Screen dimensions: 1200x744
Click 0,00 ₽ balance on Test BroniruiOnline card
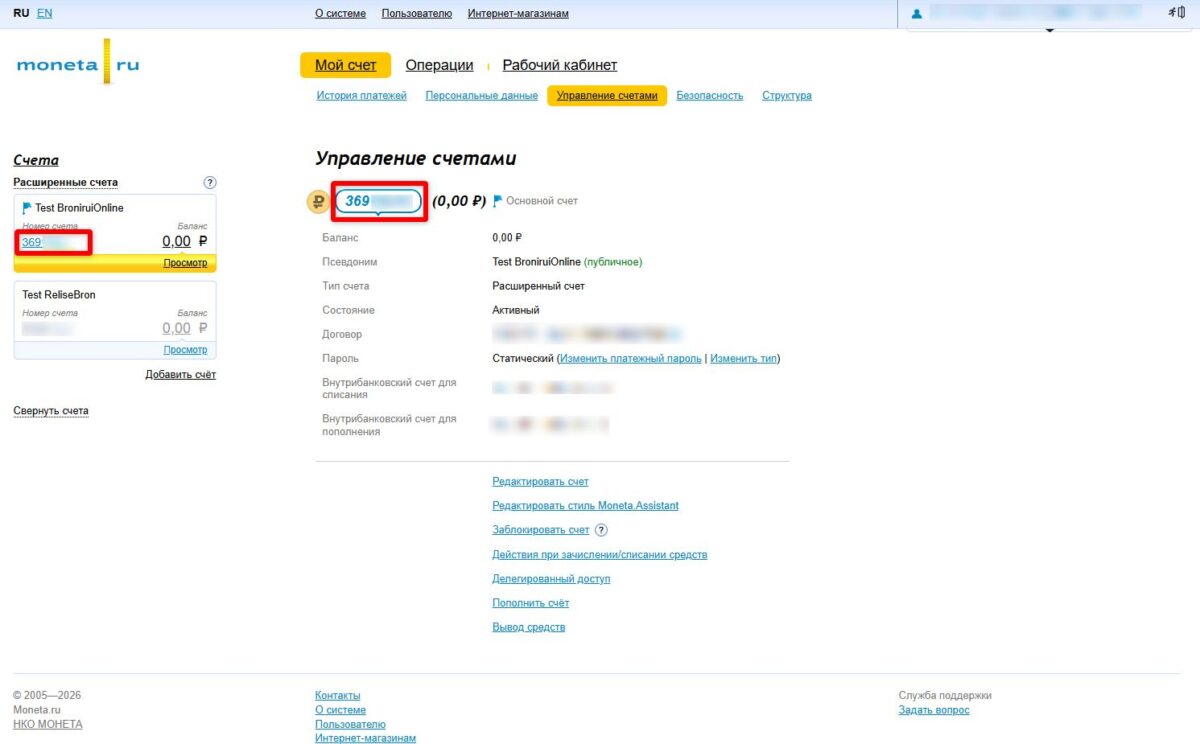coord(185,241)
